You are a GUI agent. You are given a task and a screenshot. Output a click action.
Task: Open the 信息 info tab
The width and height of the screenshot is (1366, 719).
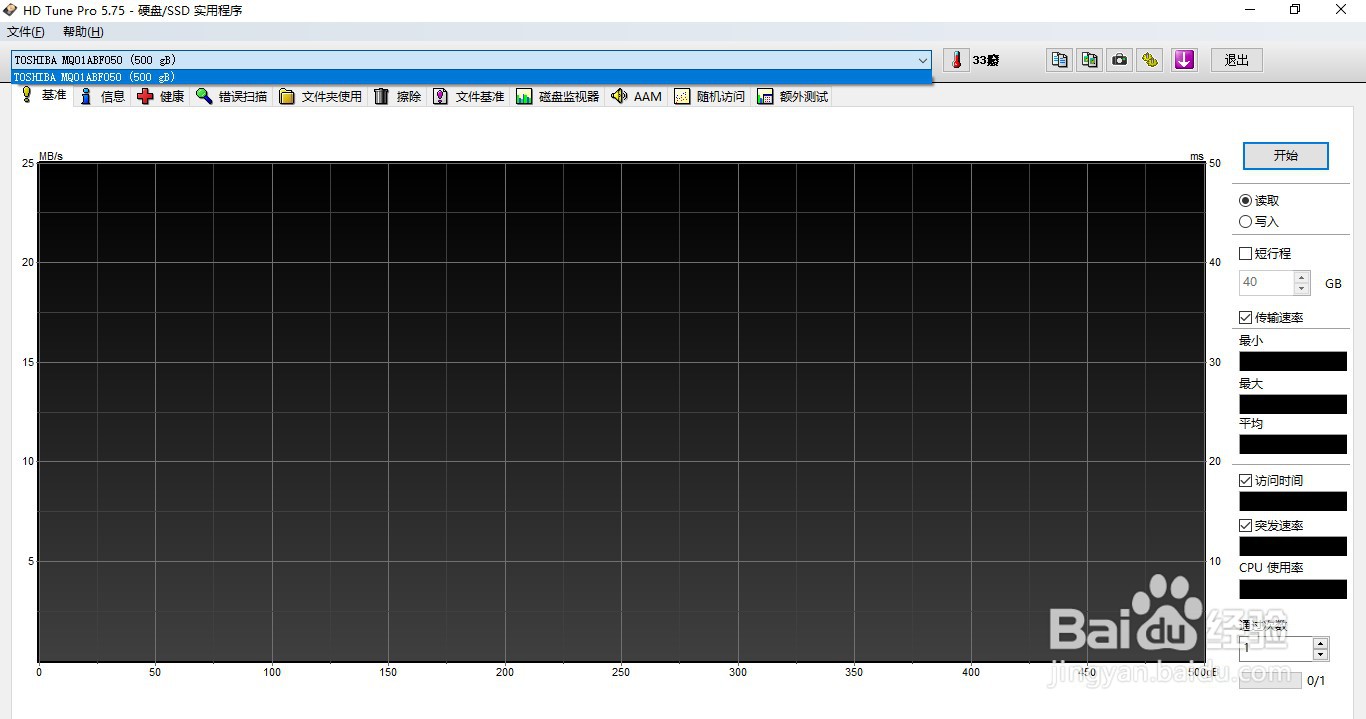[103, 97]
